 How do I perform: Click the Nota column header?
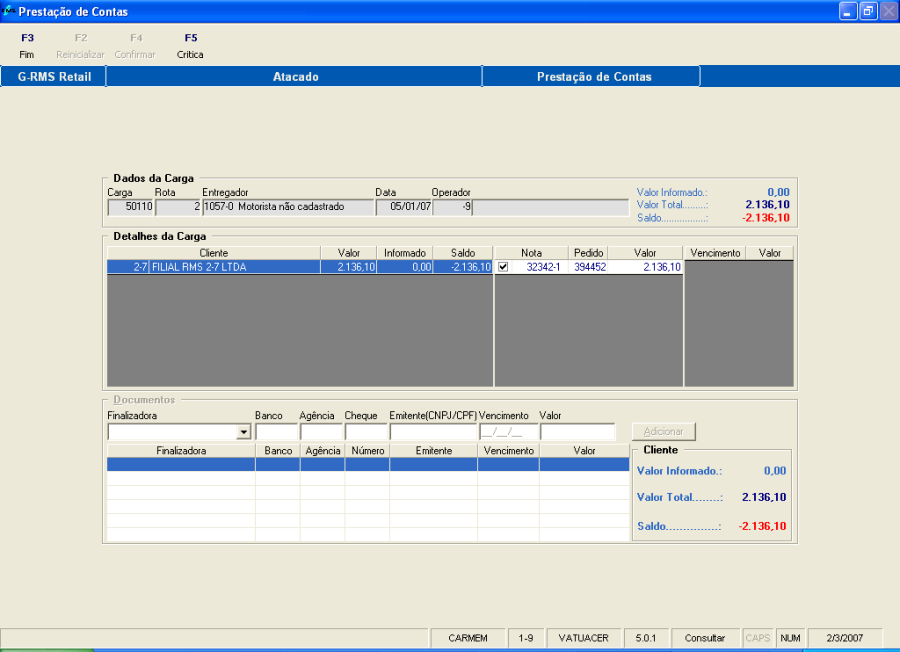(531, 253)
